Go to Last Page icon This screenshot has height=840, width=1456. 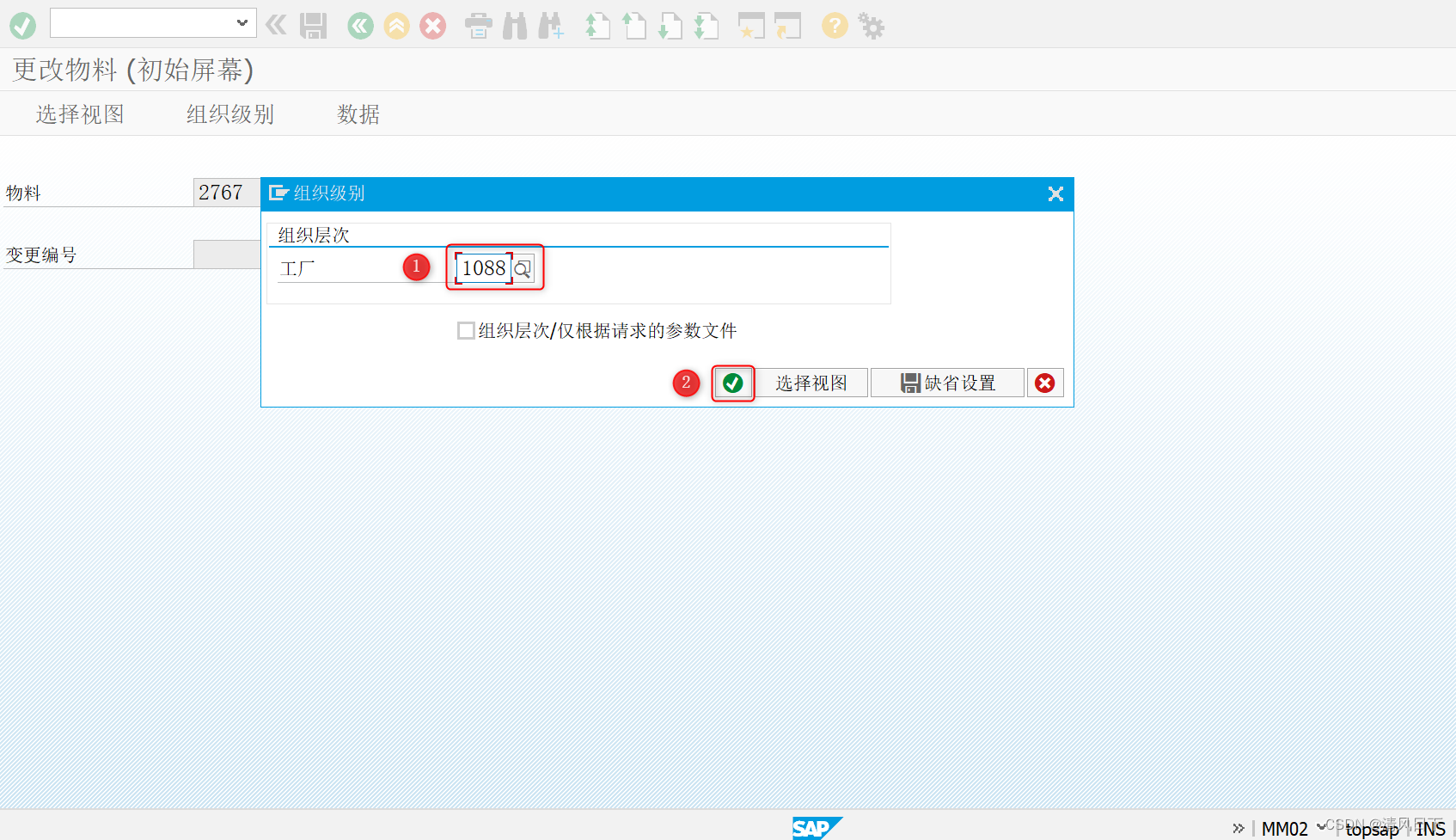coord(706,26)
